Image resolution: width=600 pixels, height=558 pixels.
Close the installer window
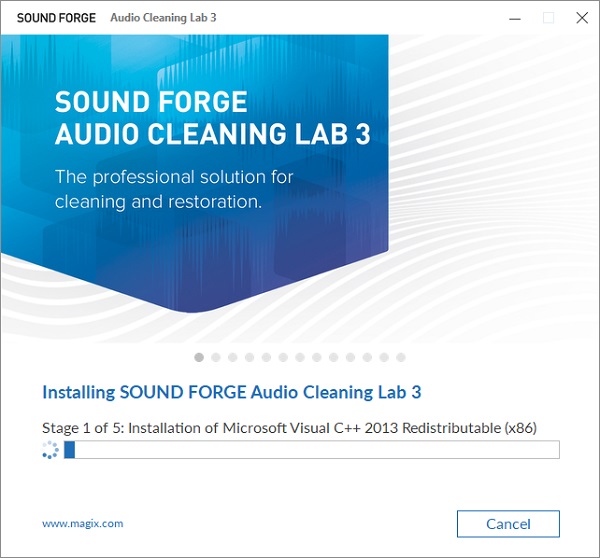582,18
